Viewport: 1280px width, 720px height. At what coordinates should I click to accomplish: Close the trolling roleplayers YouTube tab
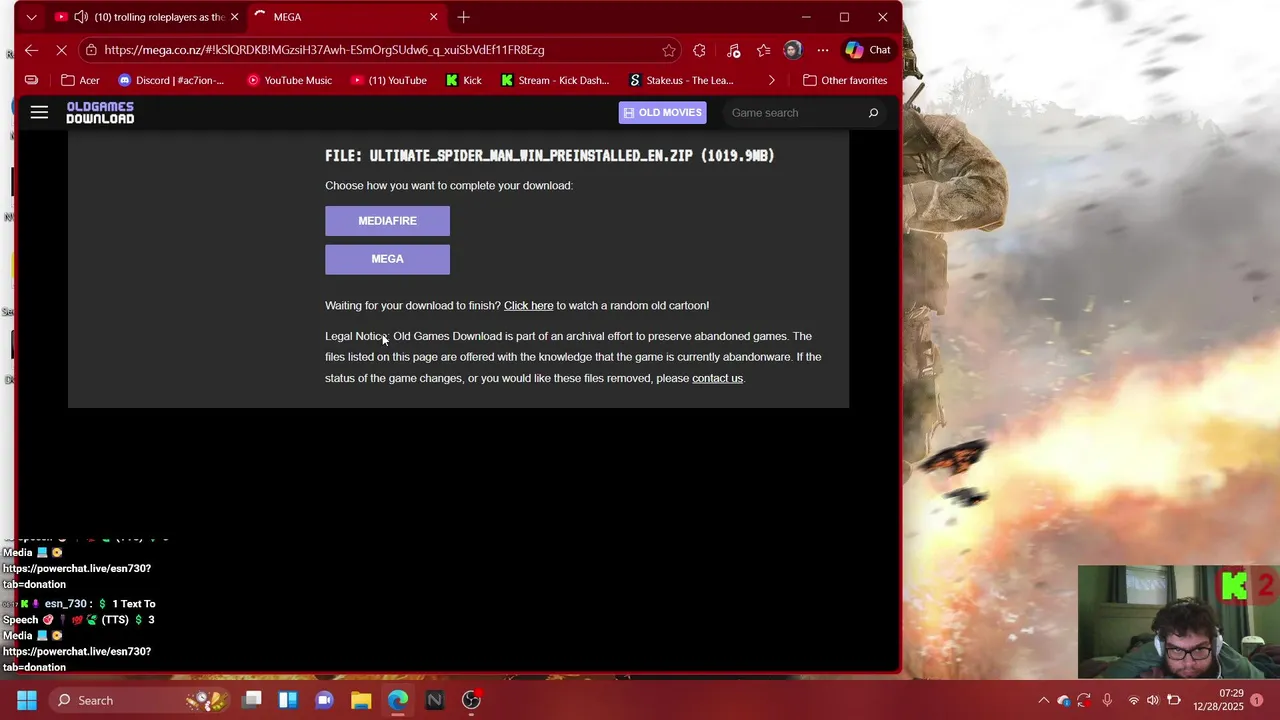pyautogui.click(x=235, y=17)
